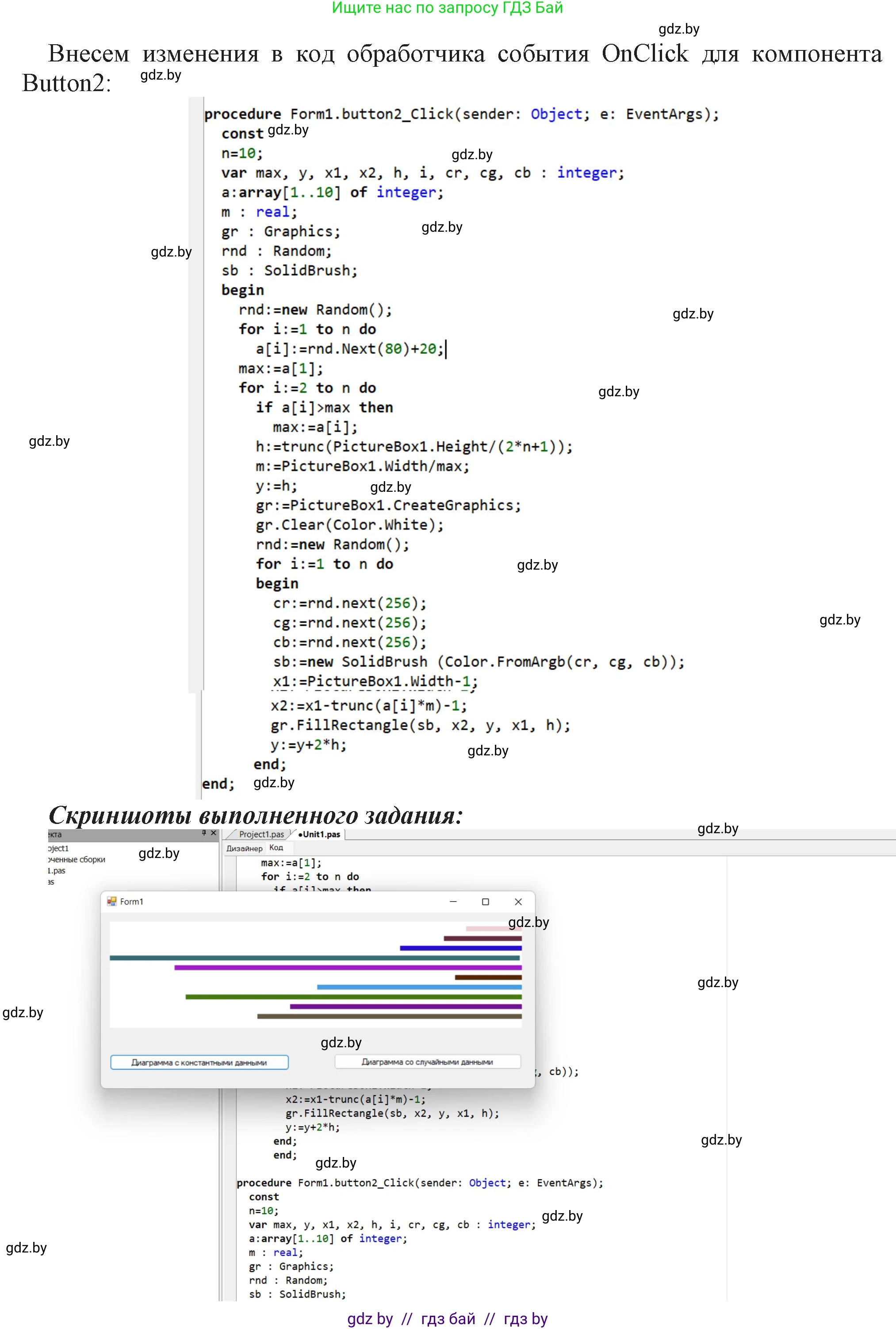This screenshot has height=1329, width=896.
Task: Close the project side panel
Action: (x=214, y=833)
